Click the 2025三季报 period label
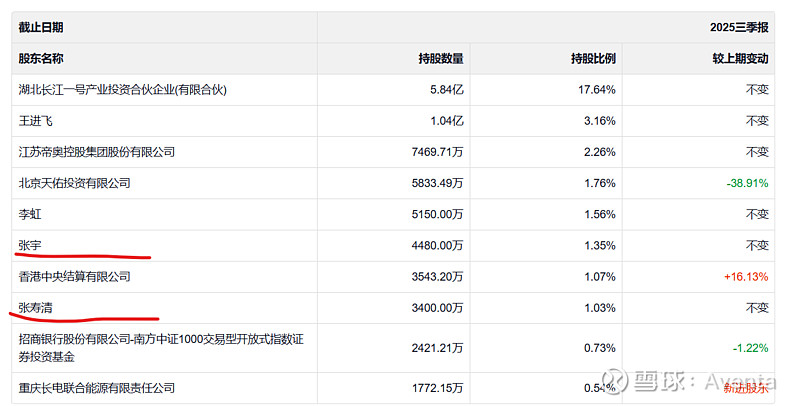Viewport: 800px width, 406px height. click(x=738, y=28)
